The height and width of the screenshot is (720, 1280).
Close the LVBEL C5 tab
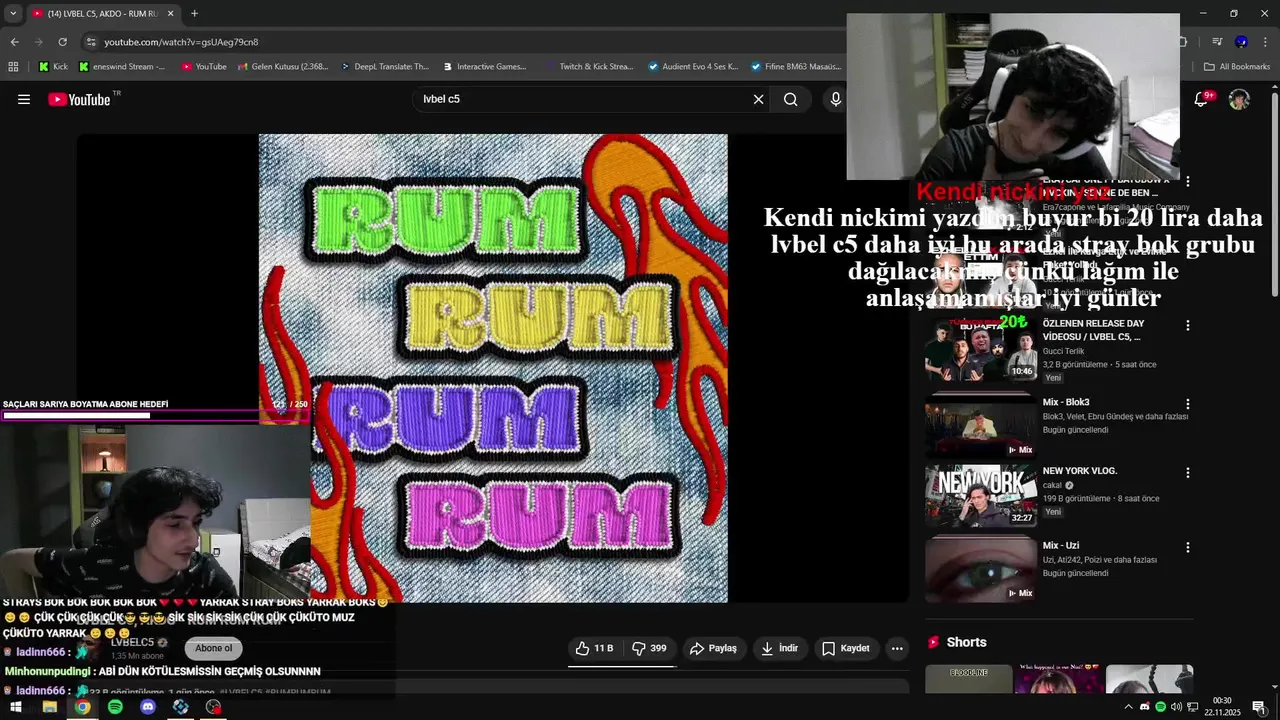170,13
